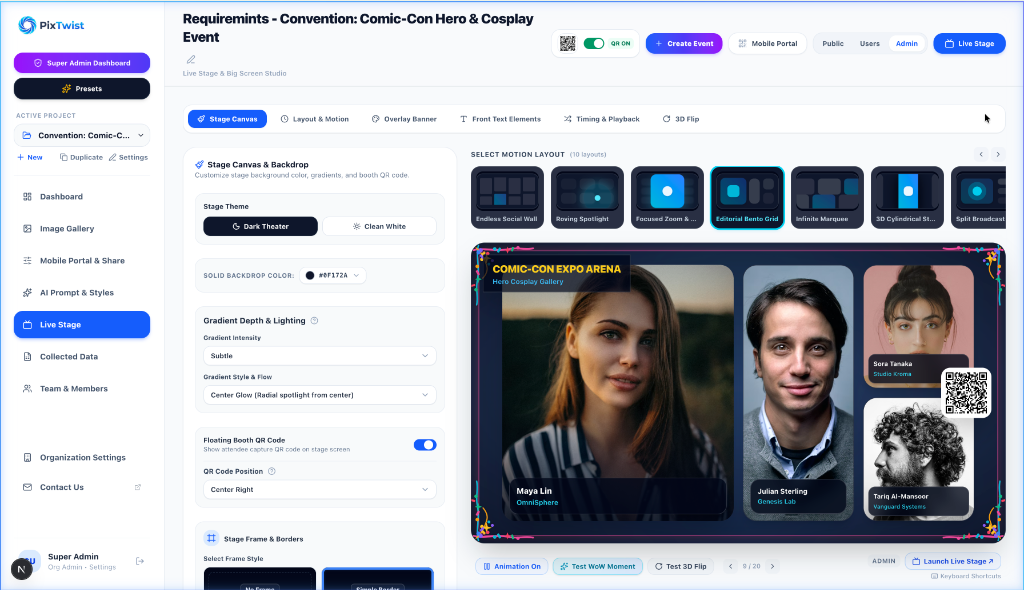The width and height of the screenshot is (1024, 590).
Task: Toggle Animation On button
Action: pyautogui.click(x=512, y=566)
